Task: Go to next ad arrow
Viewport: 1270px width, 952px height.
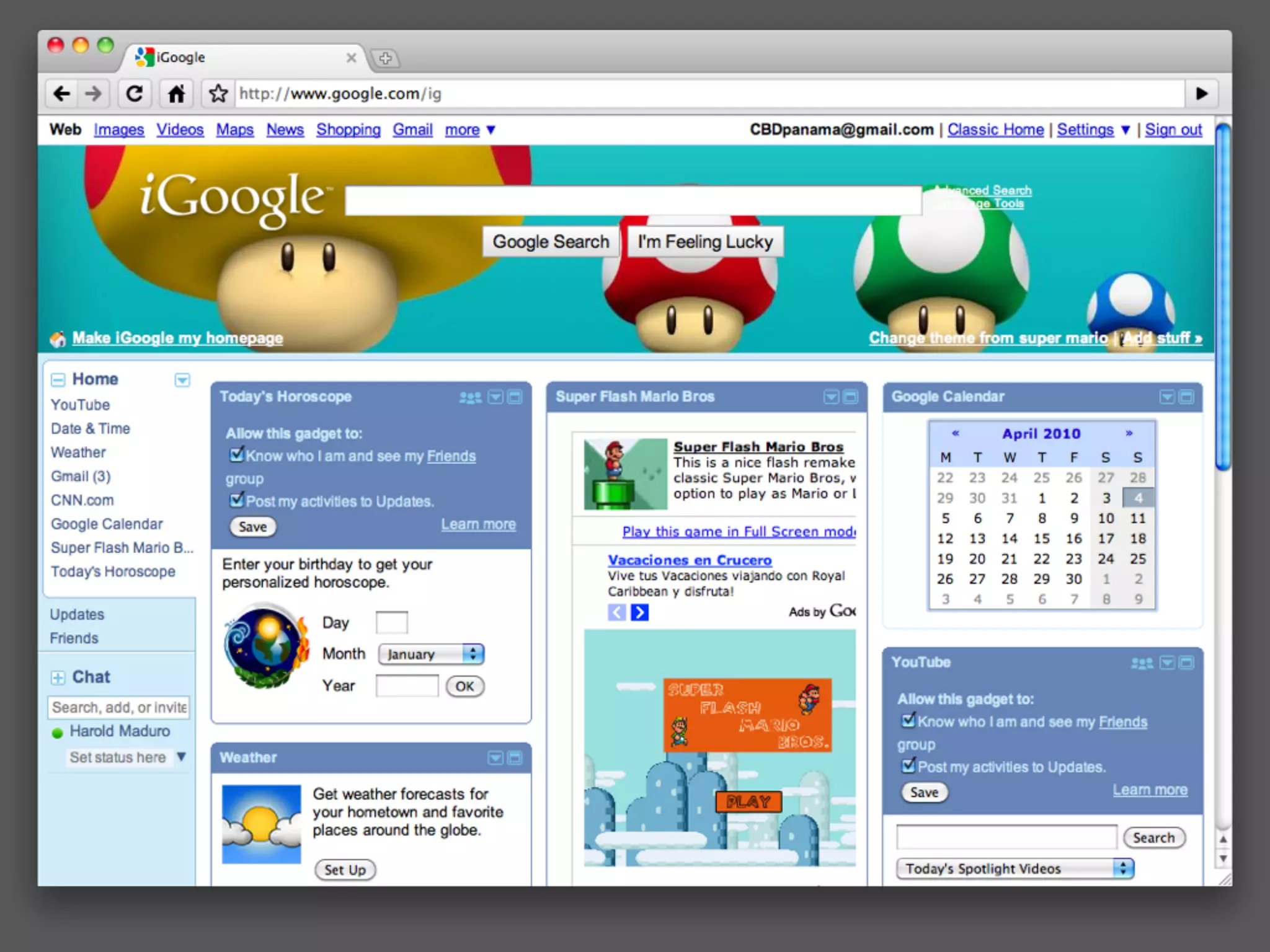Action: [x=639, y=612]
